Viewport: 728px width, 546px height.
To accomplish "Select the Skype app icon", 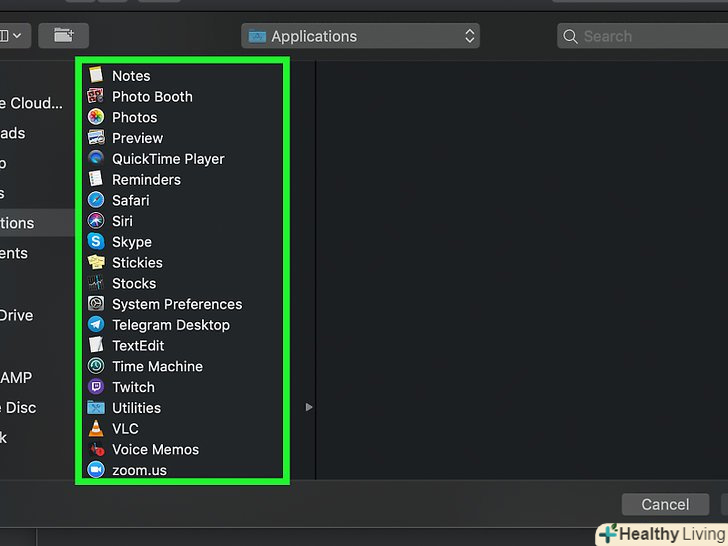I will 96,241.
